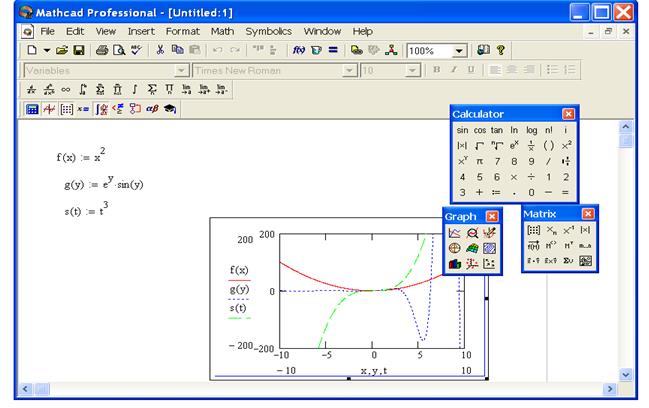Click the Insert Function f(x) icon
This screenshot has height=408, width=649.
[299, 50]
